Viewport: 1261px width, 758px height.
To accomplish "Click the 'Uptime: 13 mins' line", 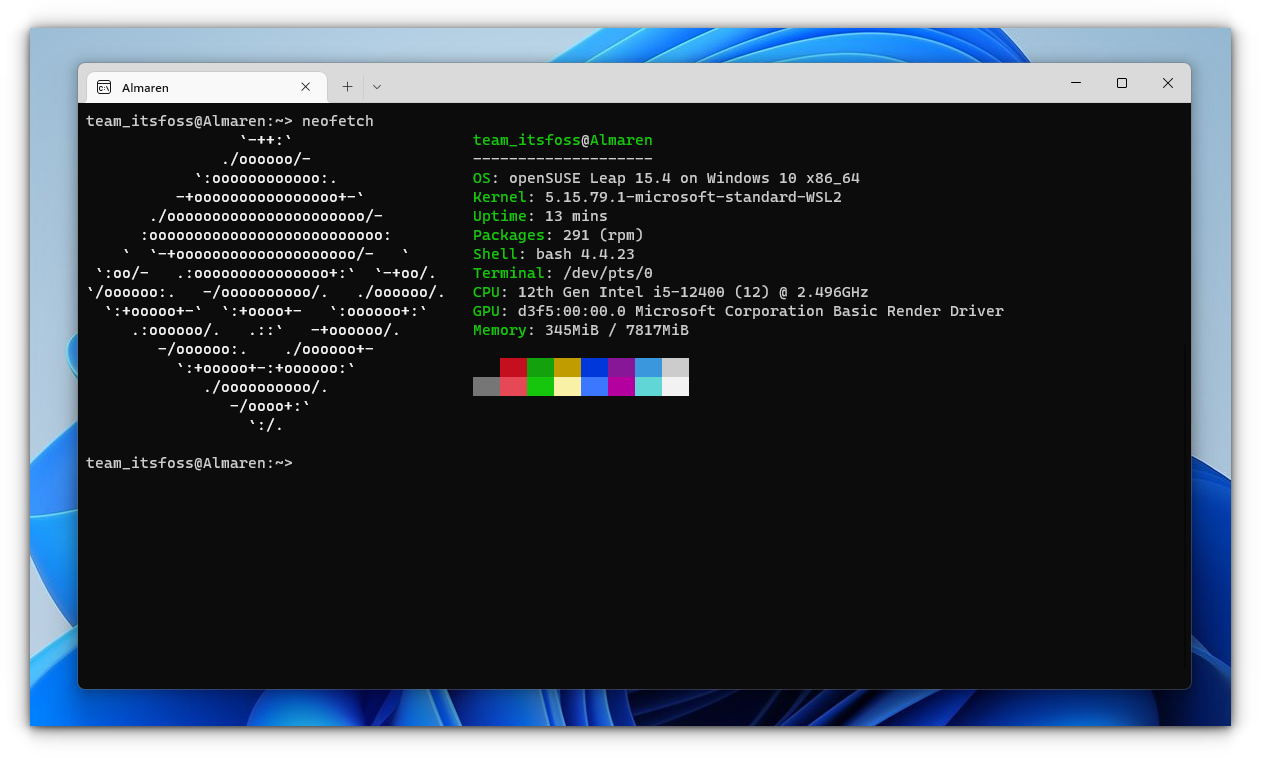I will coord(540,216).
